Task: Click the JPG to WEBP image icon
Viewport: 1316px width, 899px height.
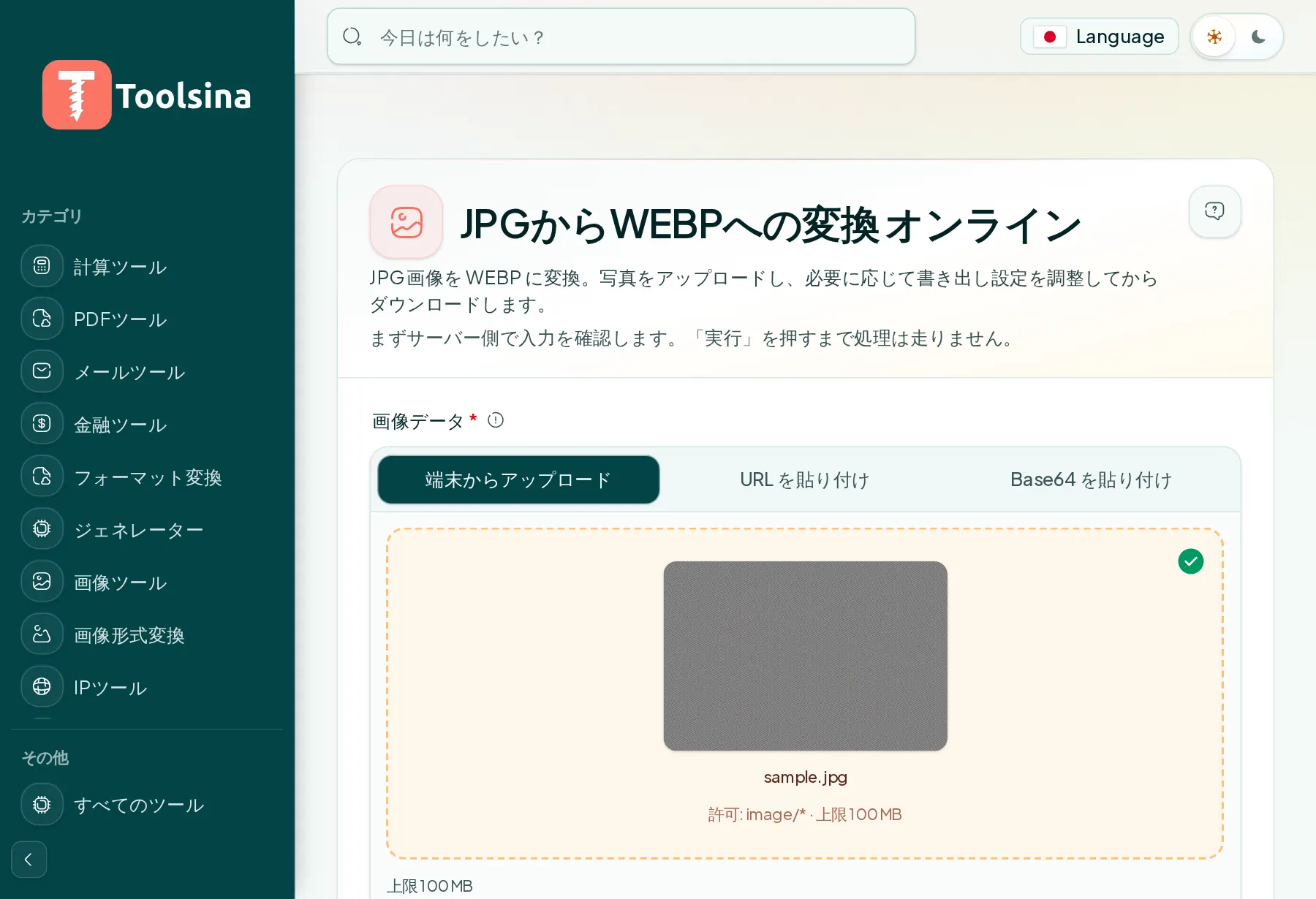Action: coord(406,222)
